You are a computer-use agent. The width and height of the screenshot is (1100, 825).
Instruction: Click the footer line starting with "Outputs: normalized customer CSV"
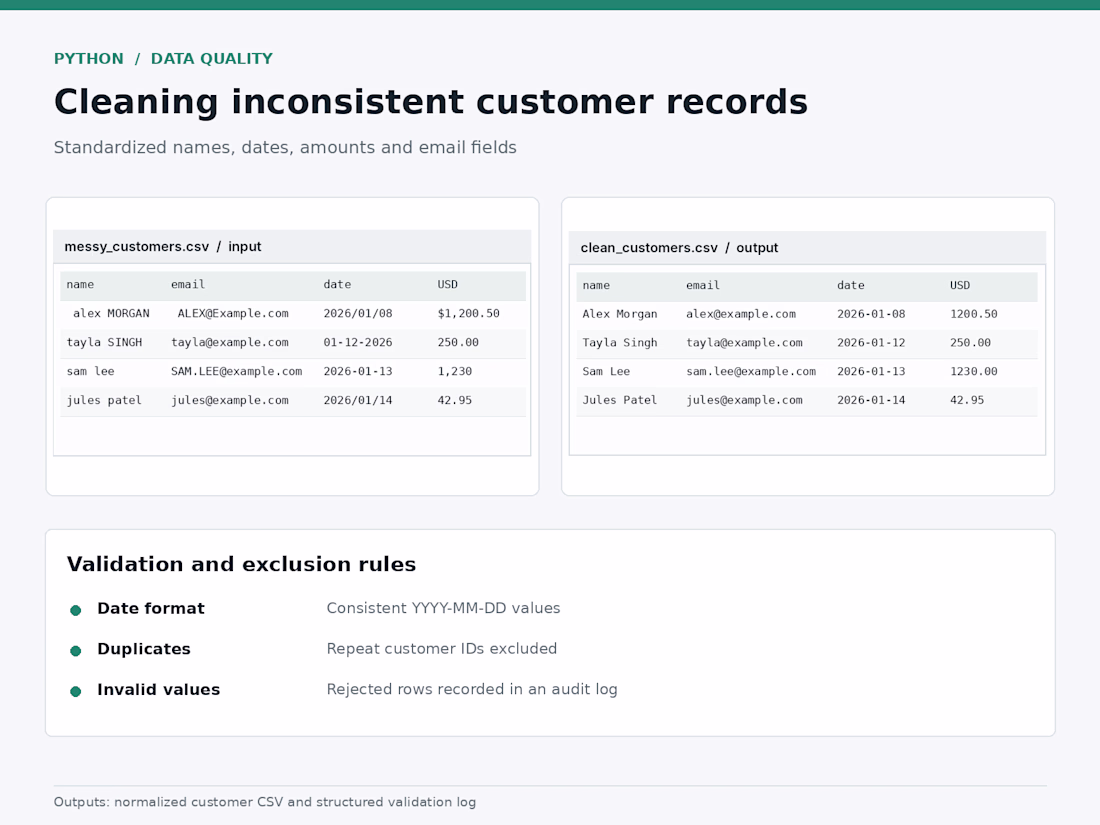[x=264, y=802]
